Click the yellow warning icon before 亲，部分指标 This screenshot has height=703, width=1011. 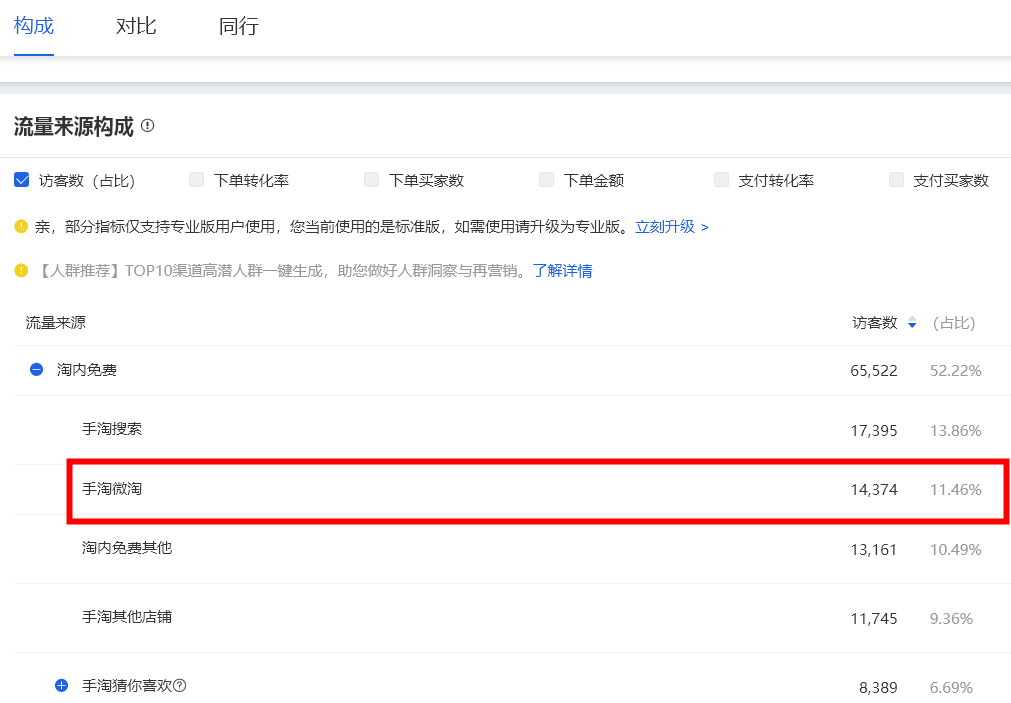[x=21, y=226]
